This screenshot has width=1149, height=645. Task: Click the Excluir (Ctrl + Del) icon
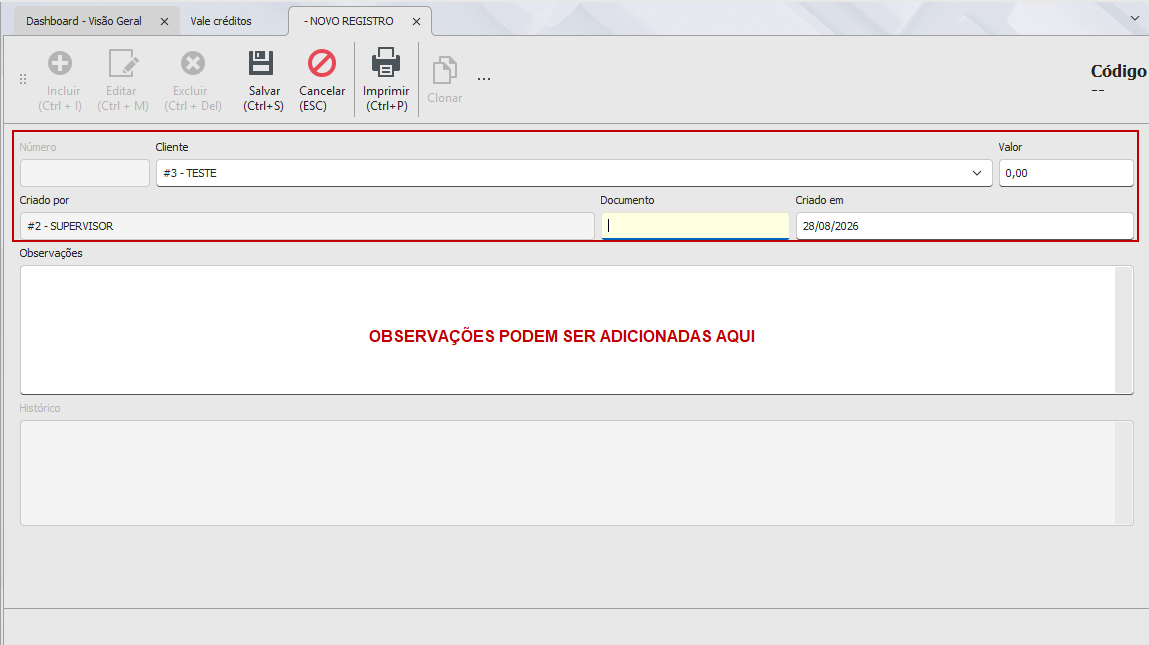193,64
